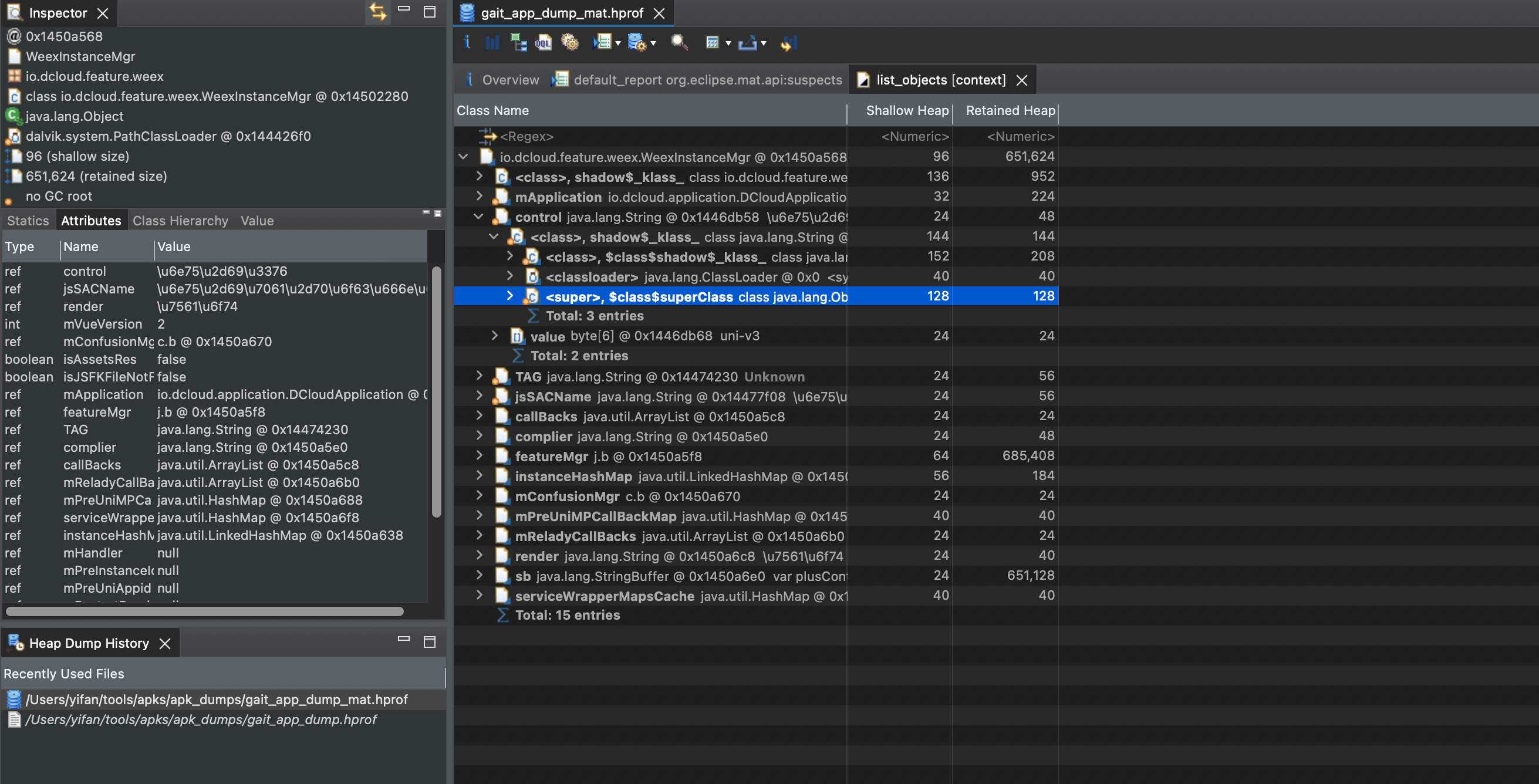
Task: Collapse the WeexInstanceMgr root tree node
Action: (464, 157)
